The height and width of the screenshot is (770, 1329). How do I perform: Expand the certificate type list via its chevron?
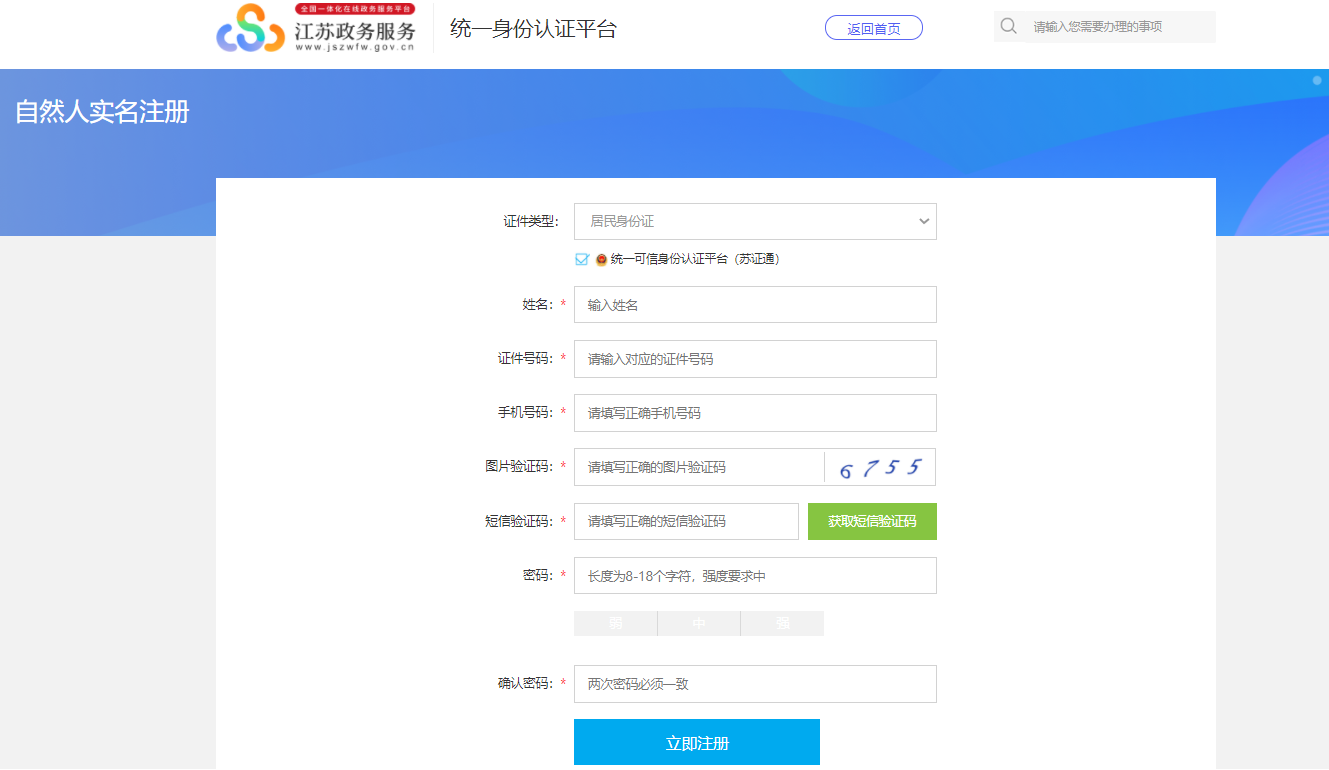pos(923,221)
